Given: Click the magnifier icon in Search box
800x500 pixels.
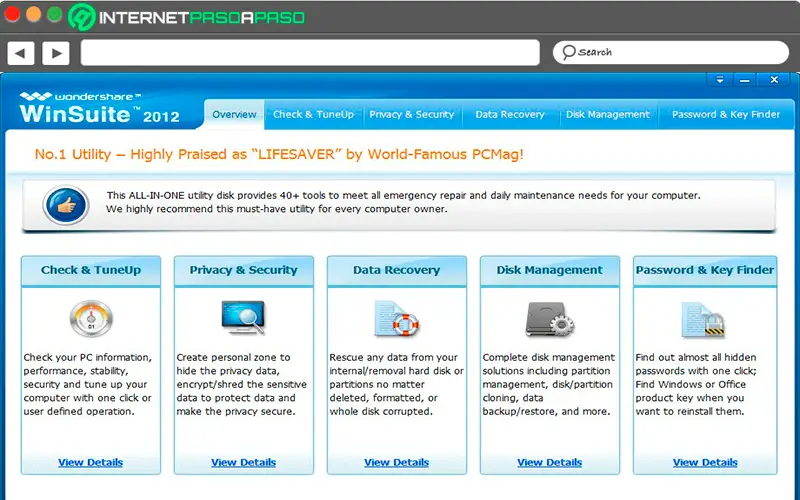Looking at the screenshot, I should pyautogui.click(x=568, y=52).
